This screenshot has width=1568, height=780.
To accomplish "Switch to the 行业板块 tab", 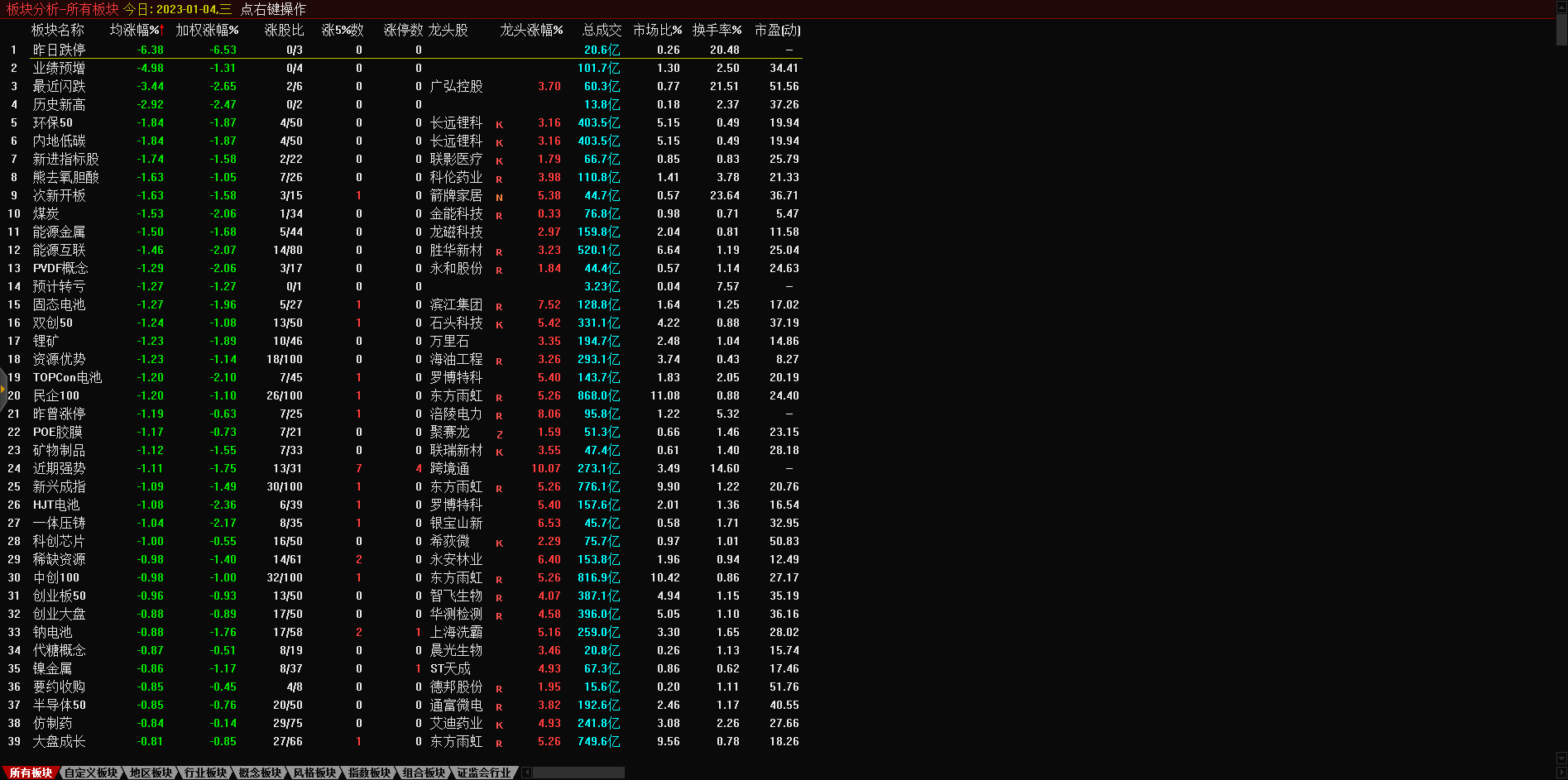I will click(205, 773).
